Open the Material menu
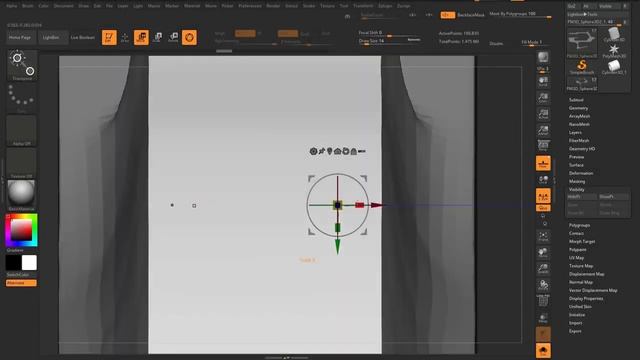The height and width of the screenshot is (360, 640). pyautogui.click(x=192, y=6)
